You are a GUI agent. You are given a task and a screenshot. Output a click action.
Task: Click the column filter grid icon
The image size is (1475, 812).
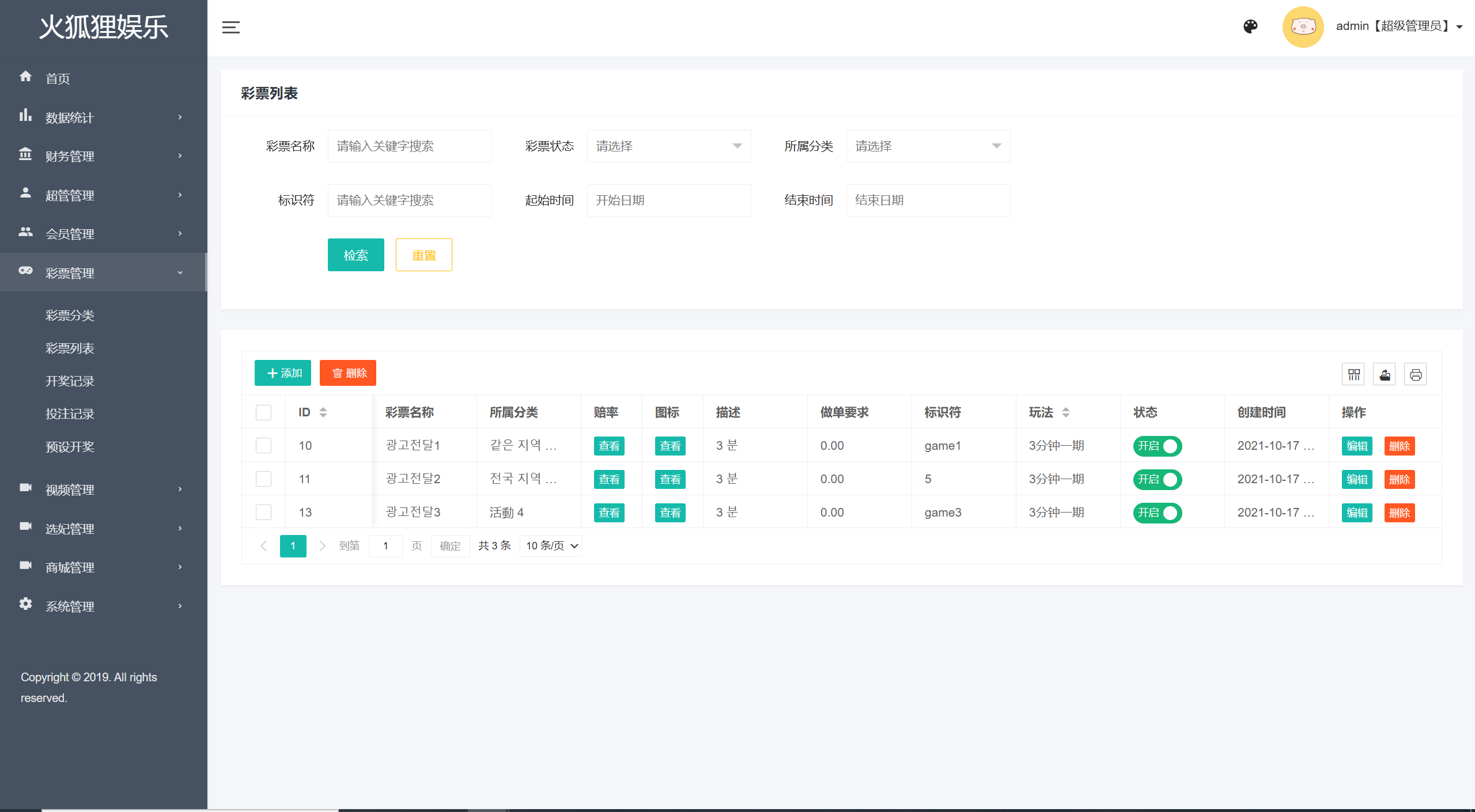pos(1353,375)
